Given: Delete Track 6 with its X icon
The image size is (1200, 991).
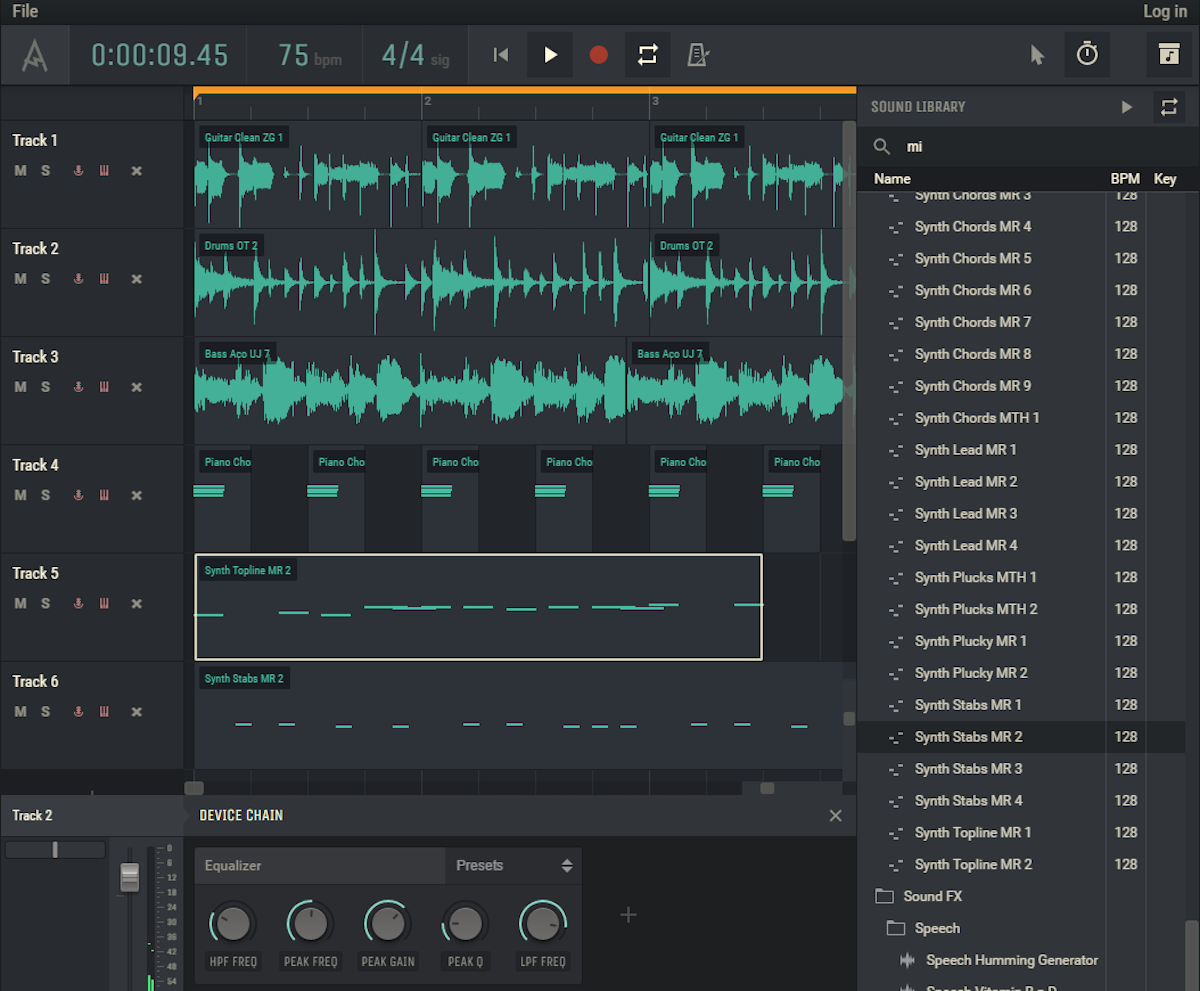Looking at the screenshot, I should coord(136,712).
